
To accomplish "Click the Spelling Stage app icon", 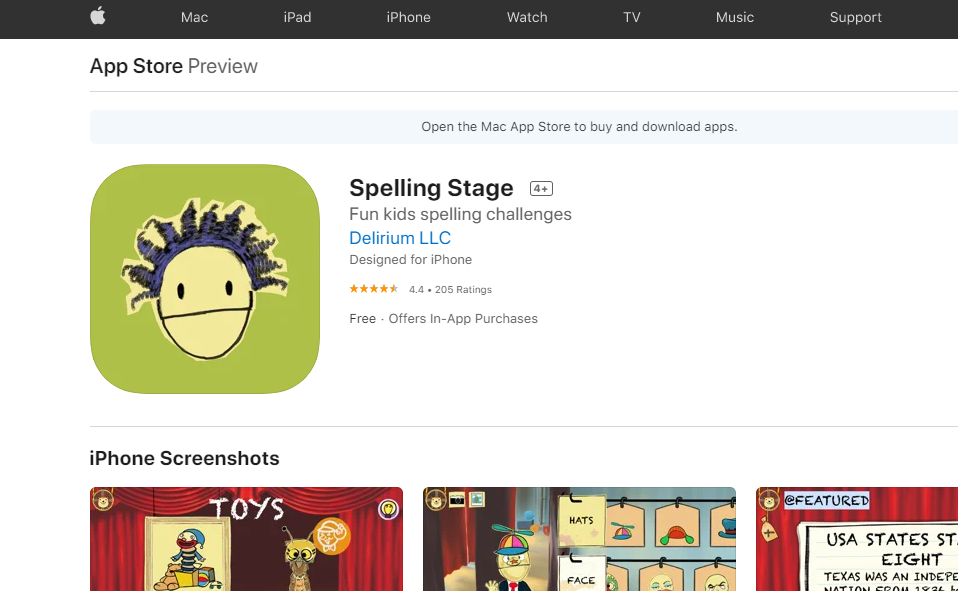I will coord(205,279).
